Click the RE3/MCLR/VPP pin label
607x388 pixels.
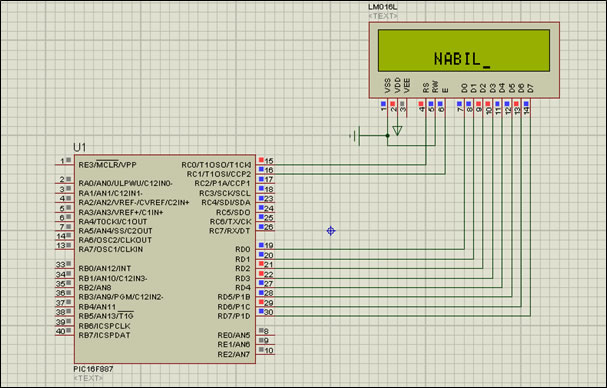tap(107, 165)
